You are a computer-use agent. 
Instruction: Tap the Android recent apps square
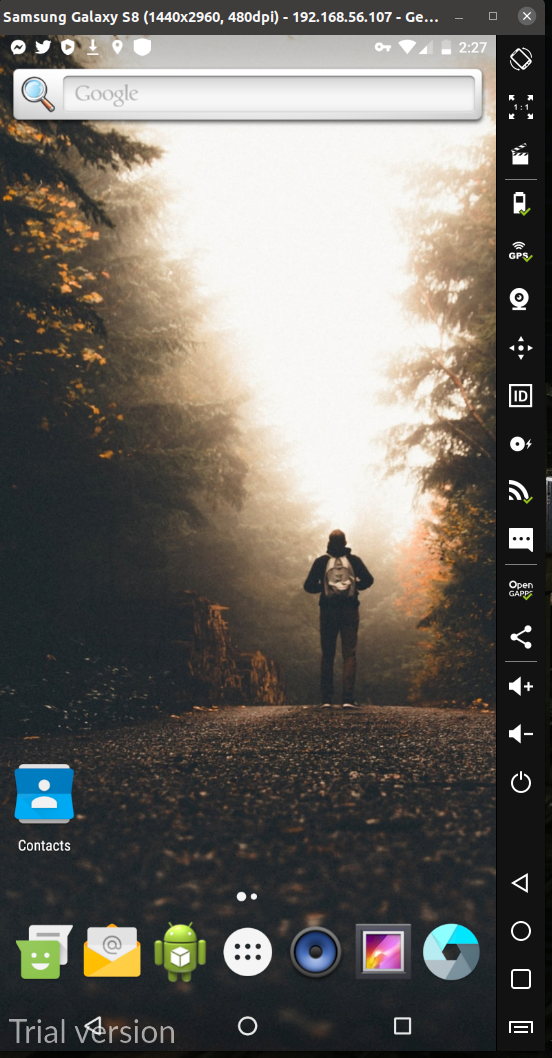tap(402, 1026)
